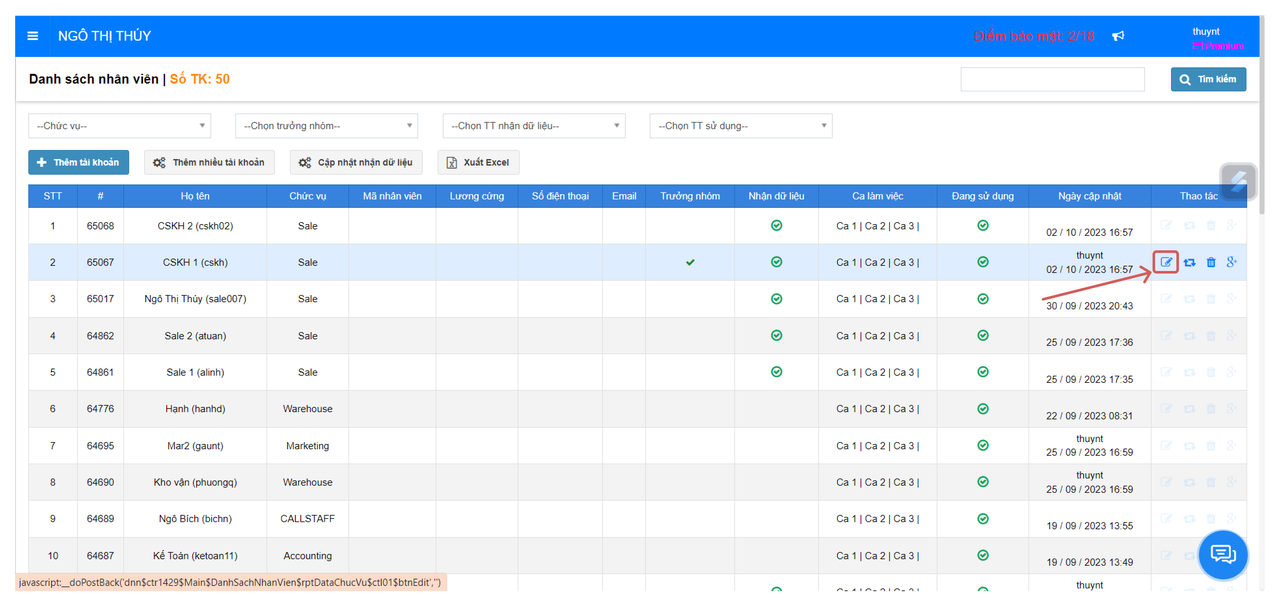
Task: Toggle data receiving check for CSKH 2
Action: [776, 226]
